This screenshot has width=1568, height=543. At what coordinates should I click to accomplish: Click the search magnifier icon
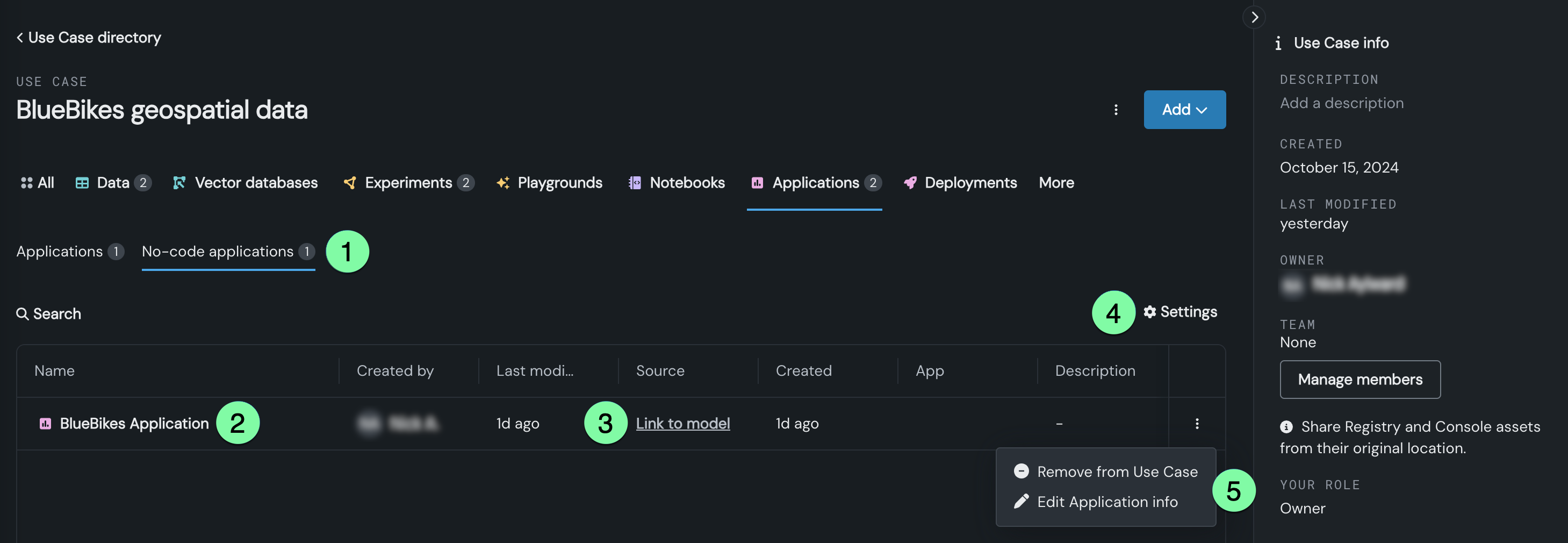click(x=23, y=313)
